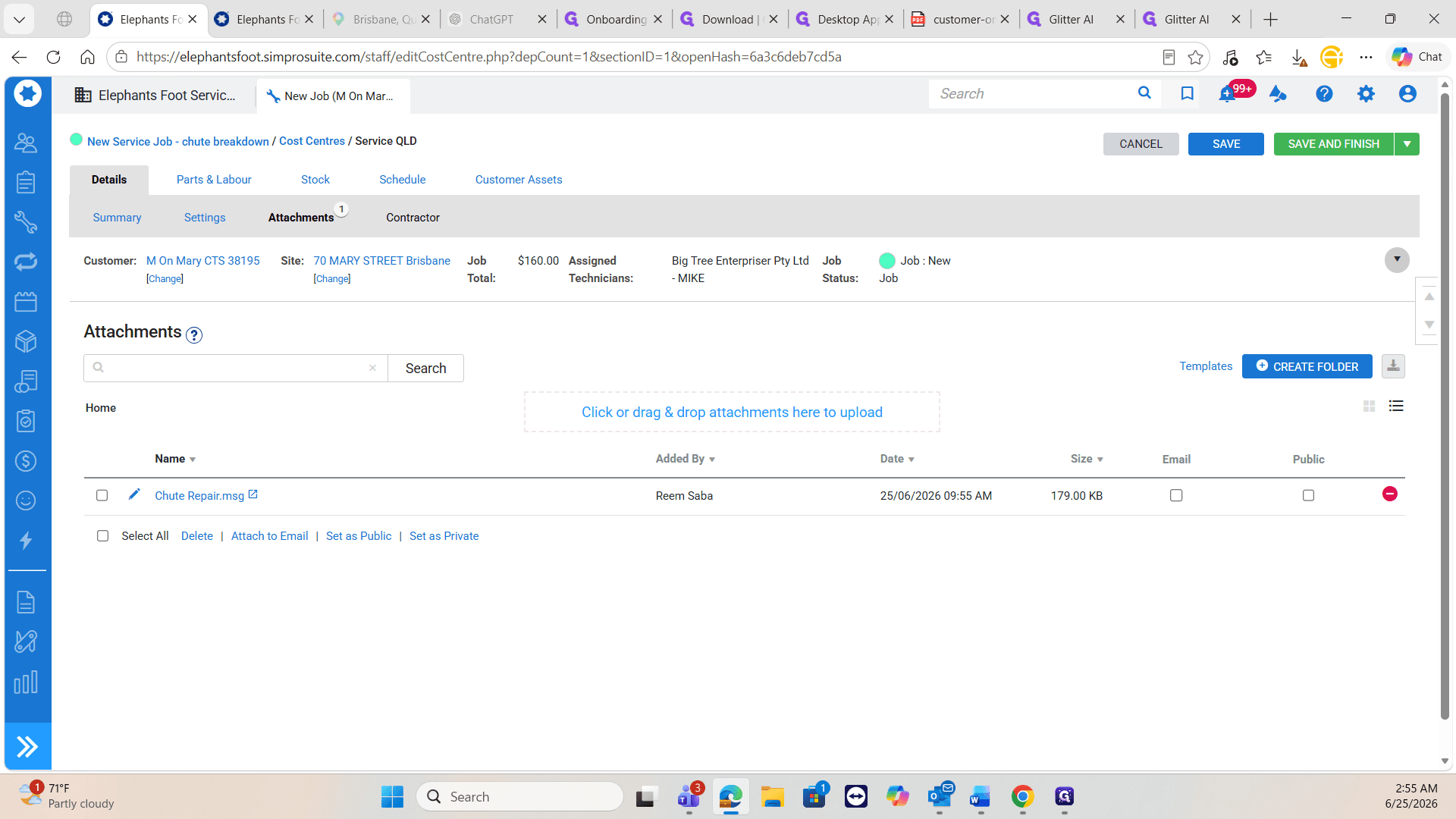Switch to grid view icon
This screenshot has width=1456, height=819.
[x=1369, y=406]
